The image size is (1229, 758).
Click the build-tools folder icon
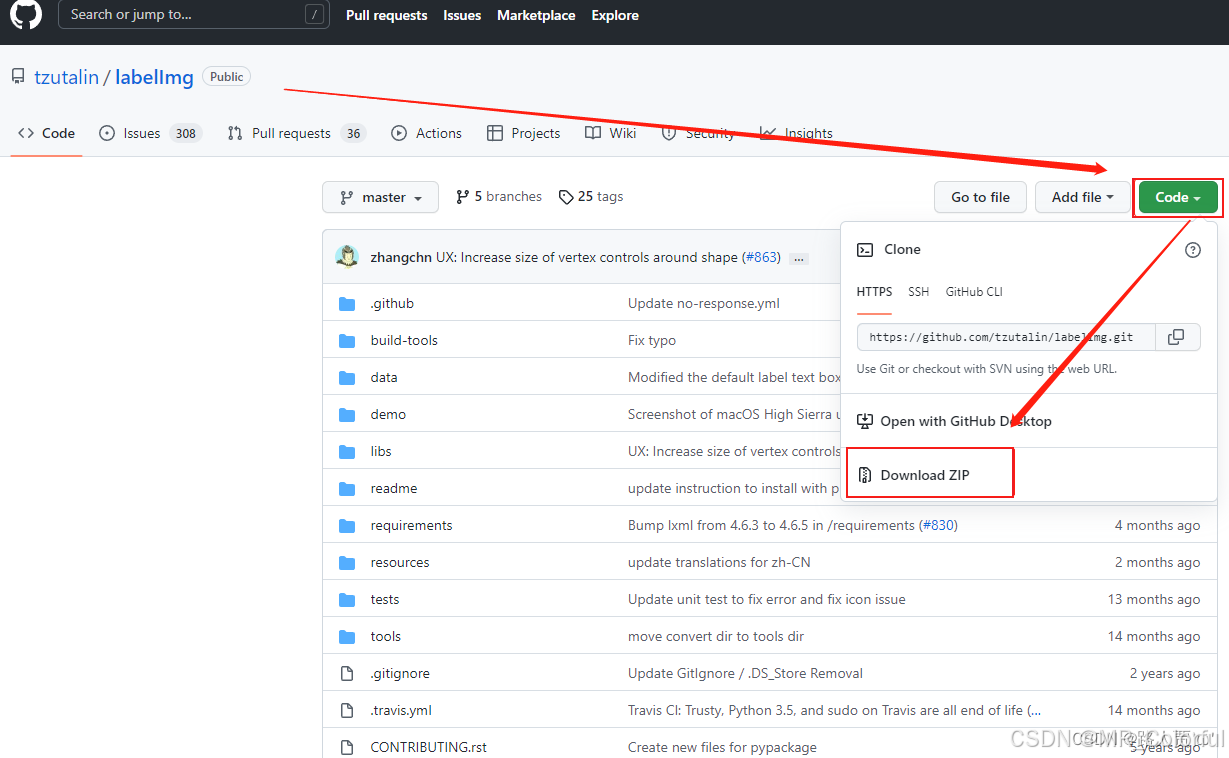[347, 340]
